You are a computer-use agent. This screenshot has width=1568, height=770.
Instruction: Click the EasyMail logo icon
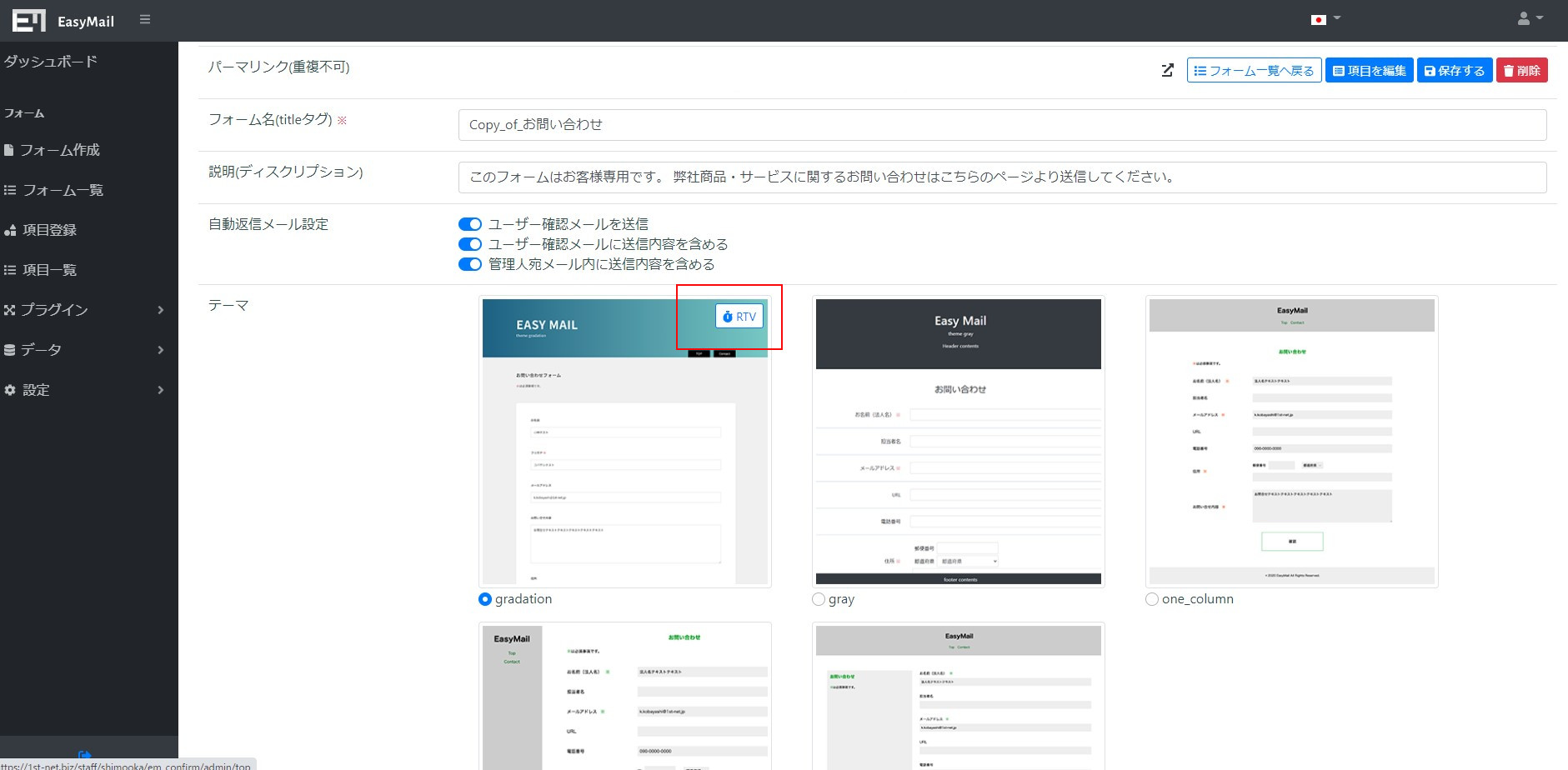[29, 21]
